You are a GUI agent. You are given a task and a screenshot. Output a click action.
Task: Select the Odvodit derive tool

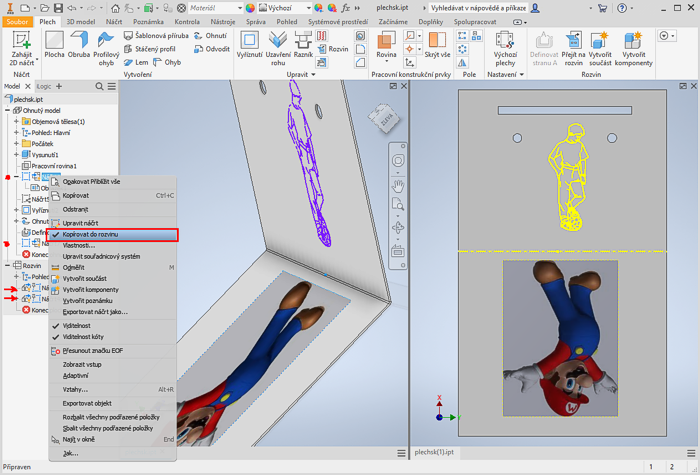(212, 49)
